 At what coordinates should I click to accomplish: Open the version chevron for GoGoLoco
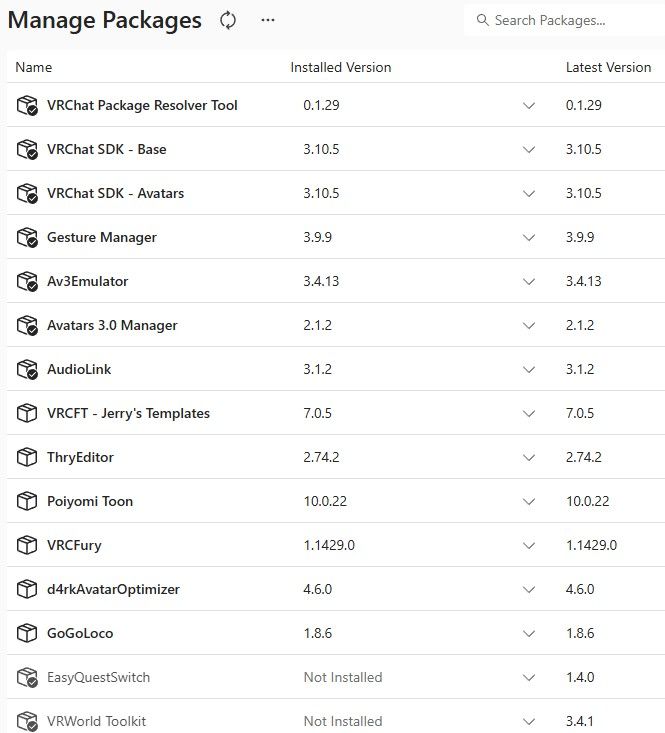tap(529, 633)
